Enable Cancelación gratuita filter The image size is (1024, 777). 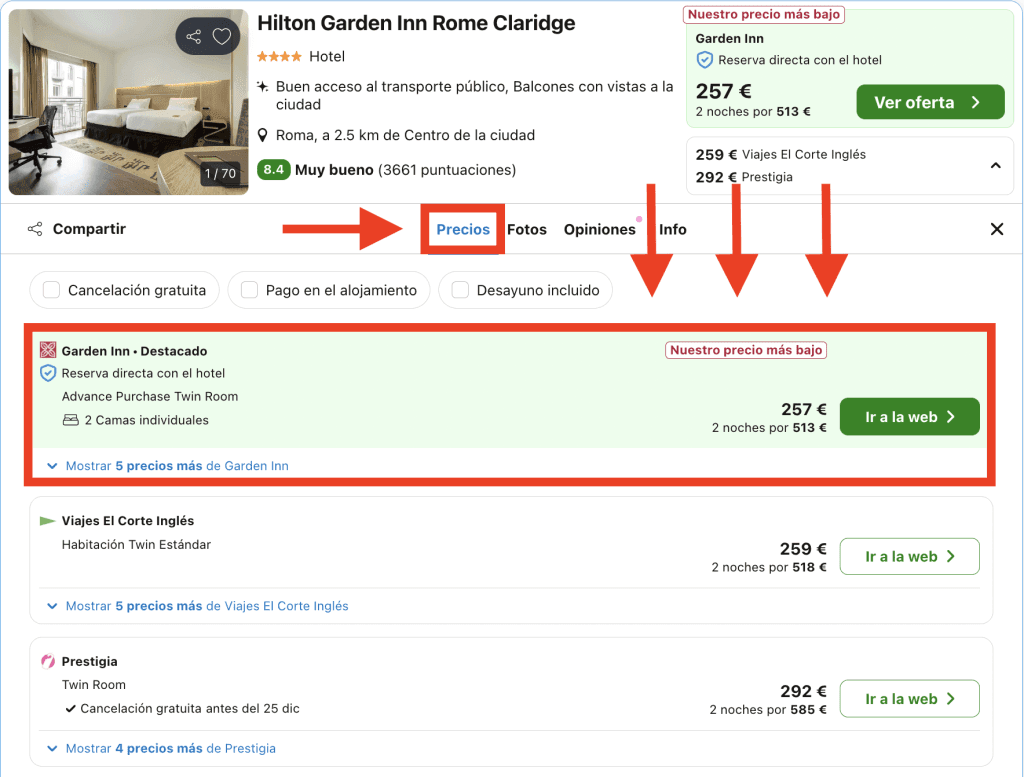52,290
